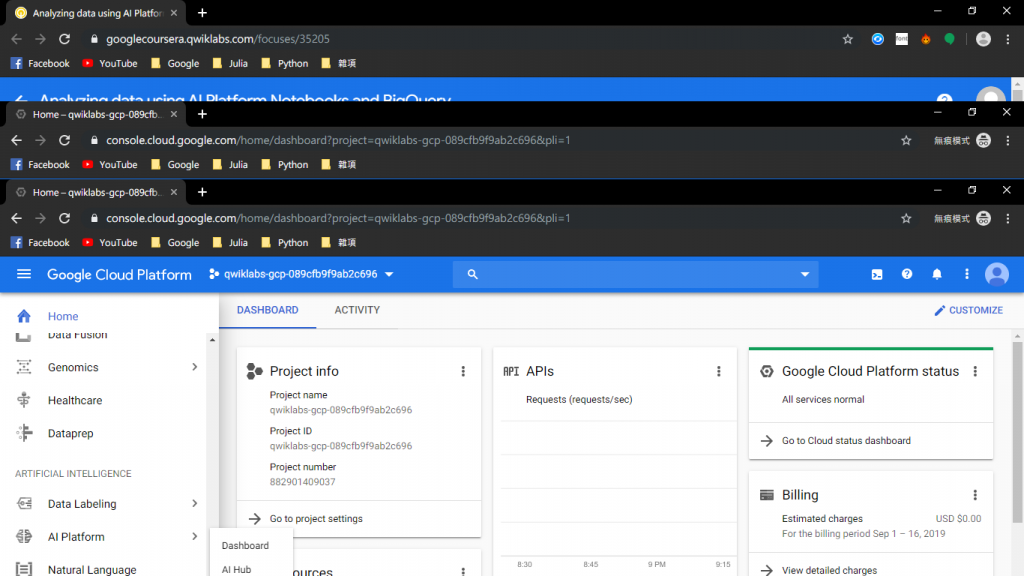Expand the Data Labeling submenu chevron
This screenshot has height=576, width=1024.
click(195, 504)
